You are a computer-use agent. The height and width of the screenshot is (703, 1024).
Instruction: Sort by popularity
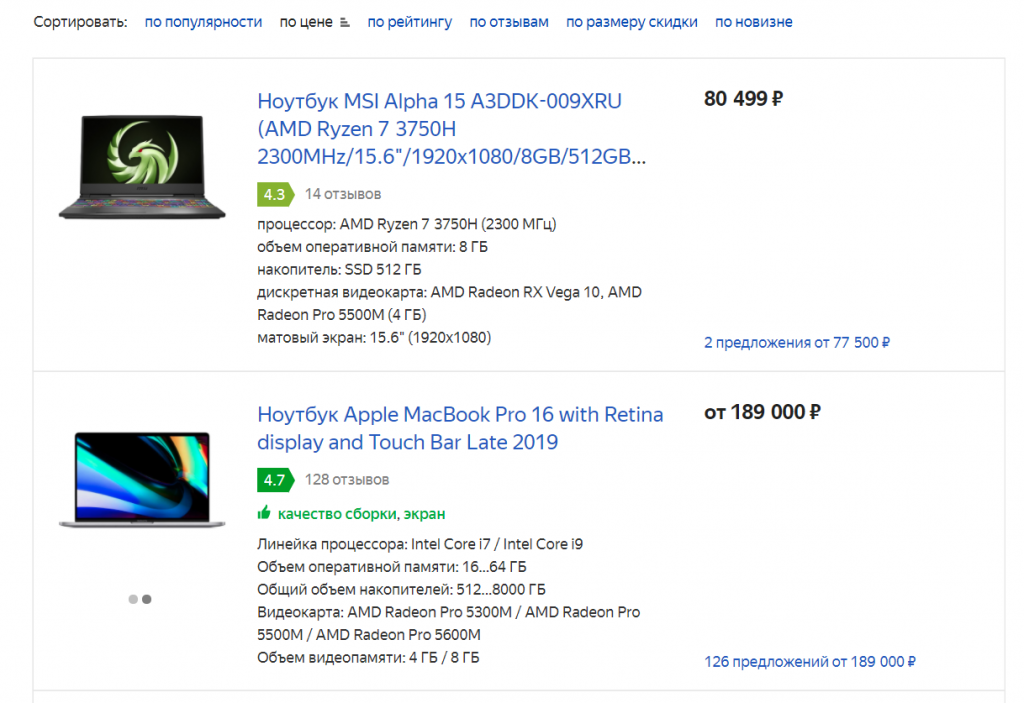203,22
